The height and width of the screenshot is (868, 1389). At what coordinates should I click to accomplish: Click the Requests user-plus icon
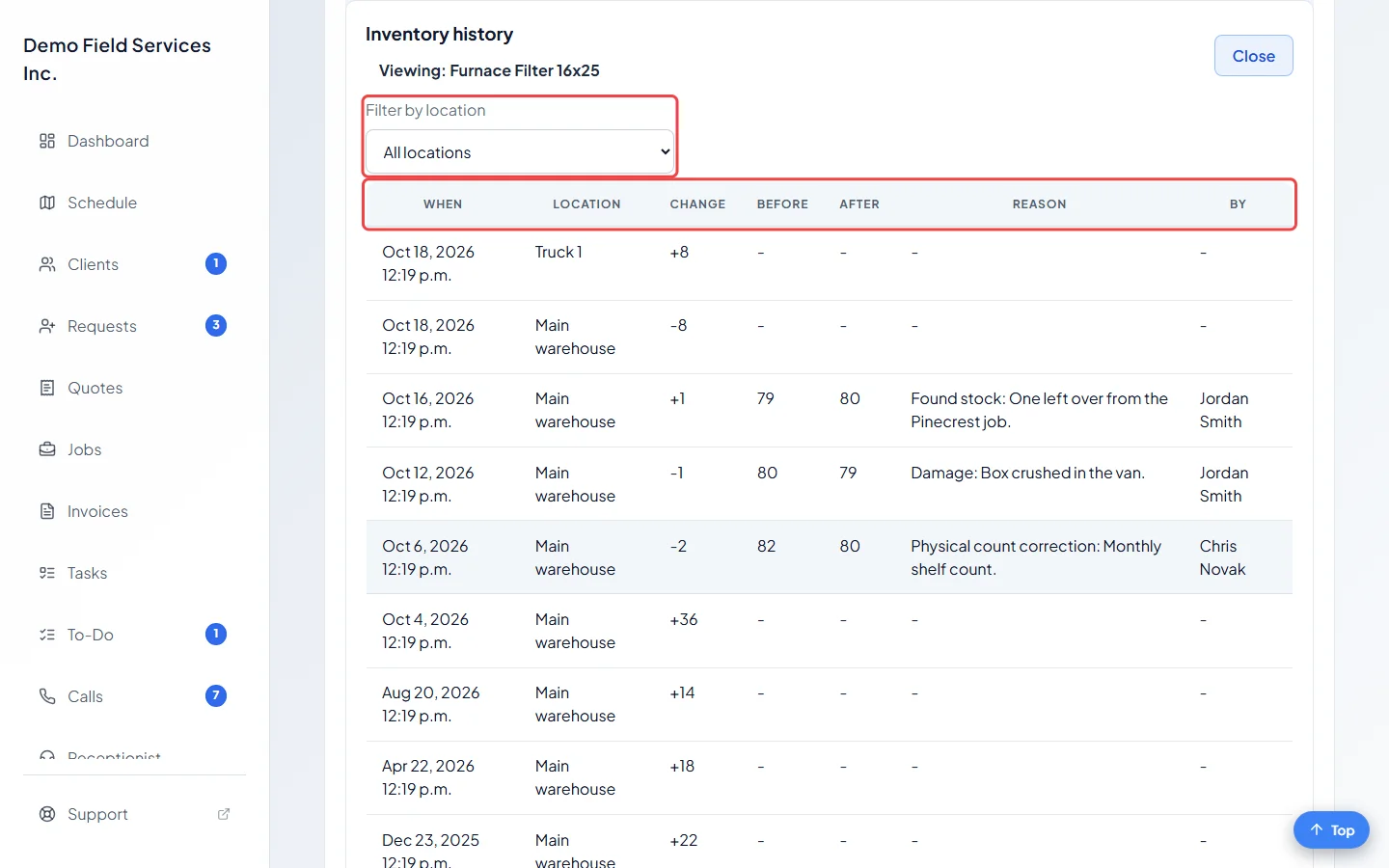pos(47,326)
